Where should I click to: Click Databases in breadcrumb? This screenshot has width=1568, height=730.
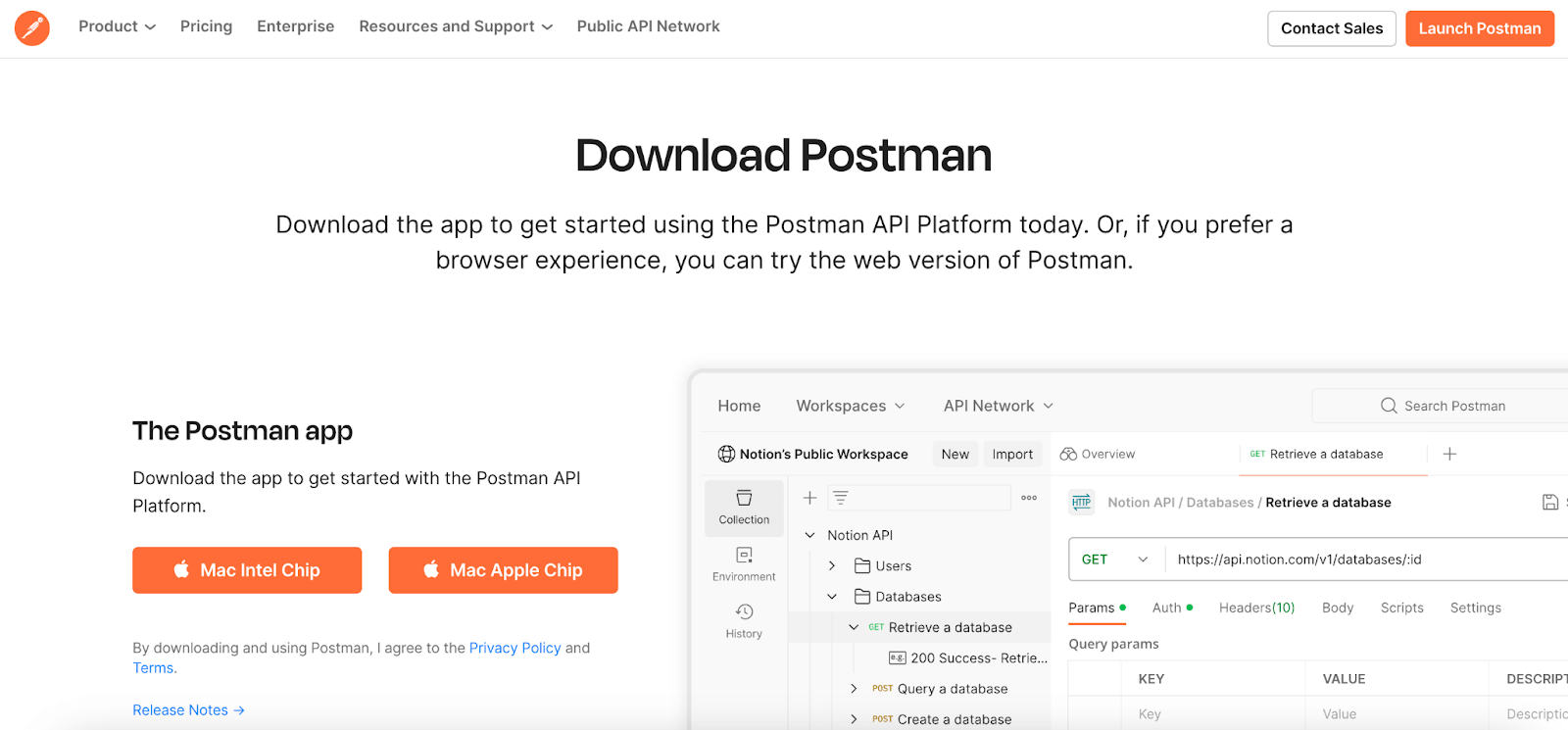(1220, 503)
